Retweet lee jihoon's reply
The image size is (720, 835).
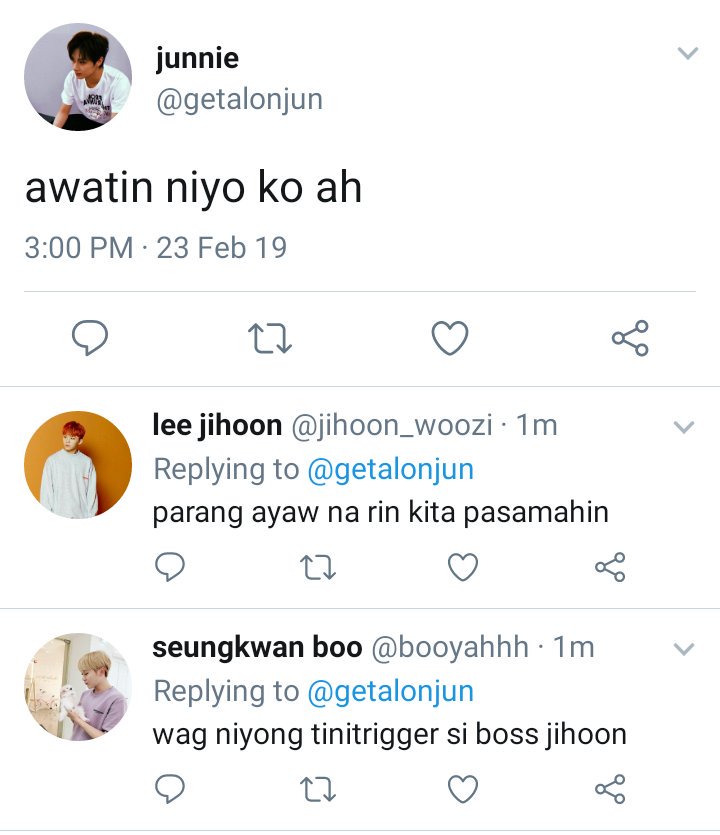(318, 567)
